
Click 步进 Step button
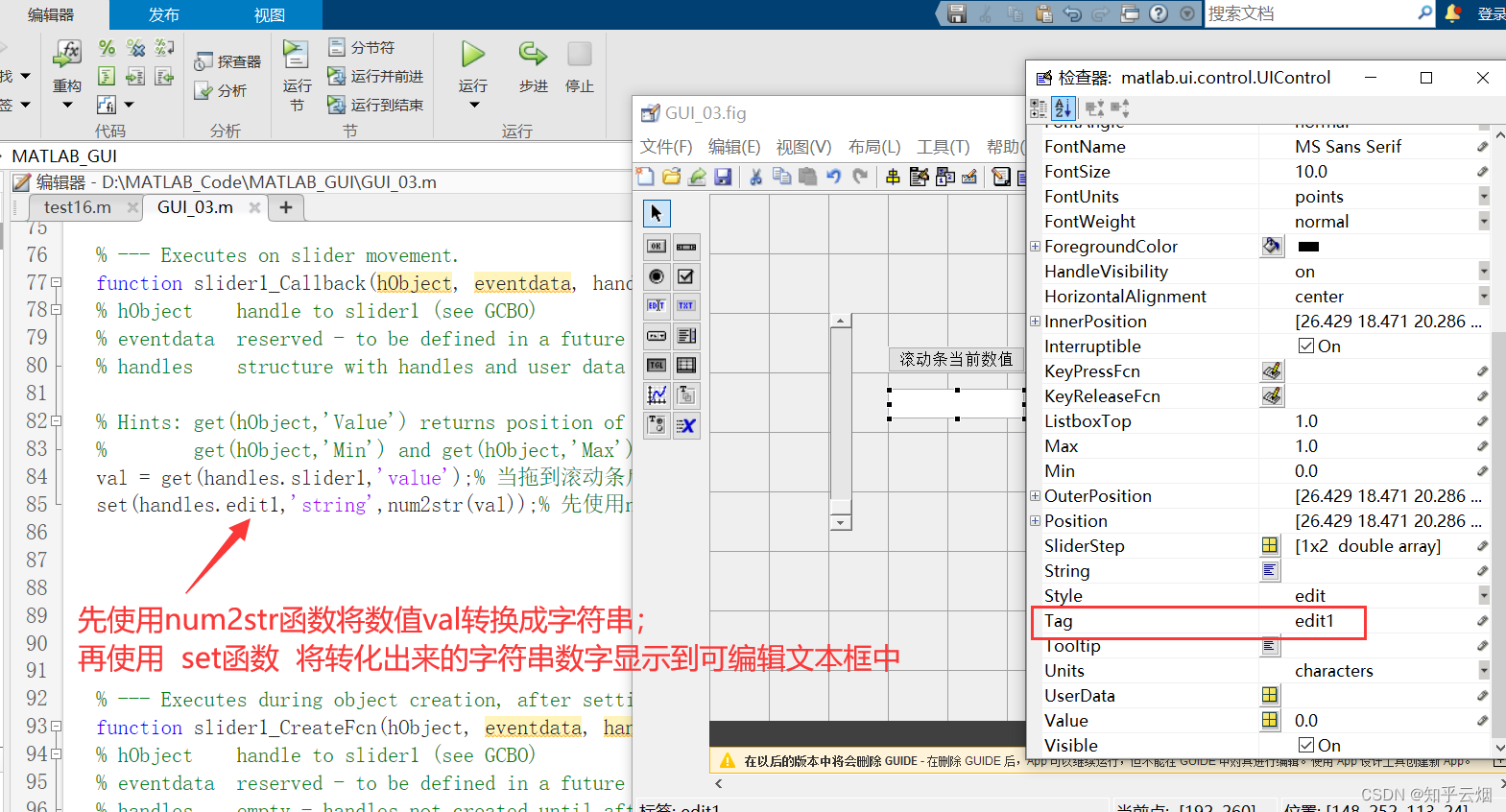pyautogui.click(x=533, y=66)
